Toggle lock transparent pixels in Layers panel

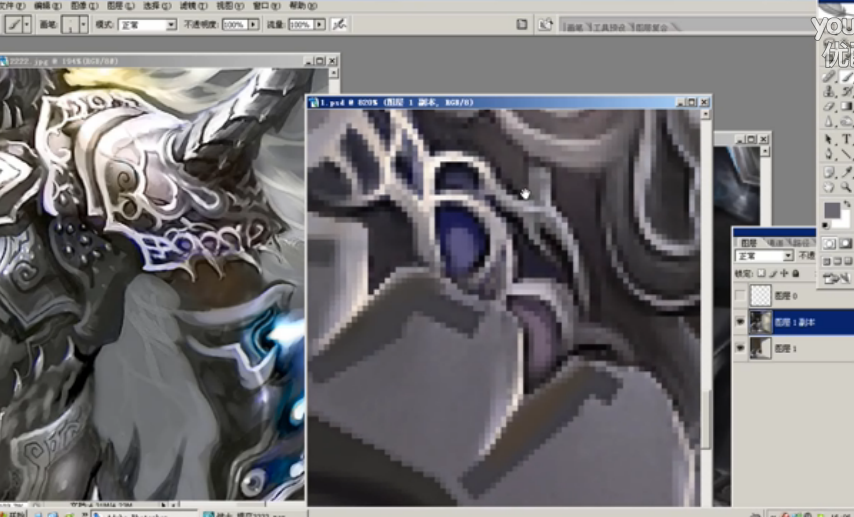[x=761, y=272]
